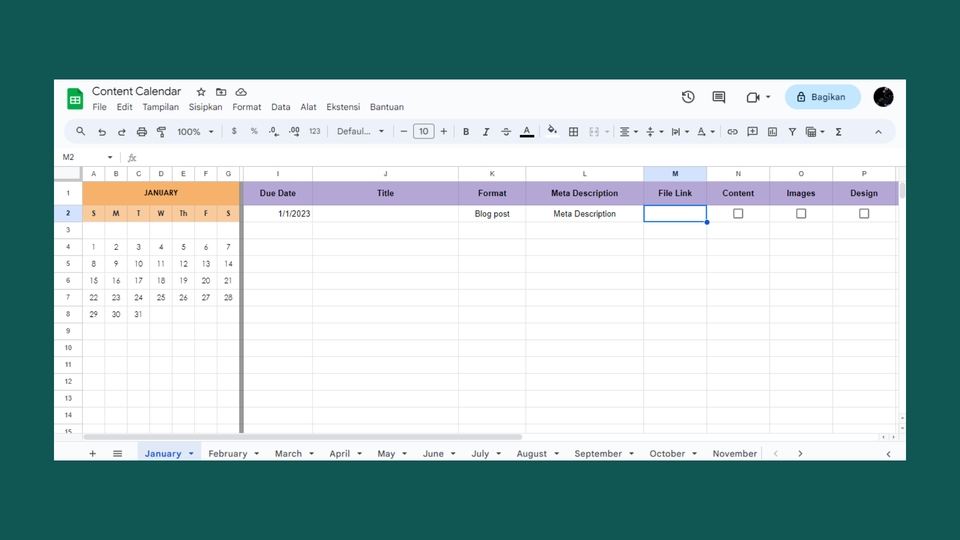
Task: Toggle italic formatting
Action: click(486, 132)
